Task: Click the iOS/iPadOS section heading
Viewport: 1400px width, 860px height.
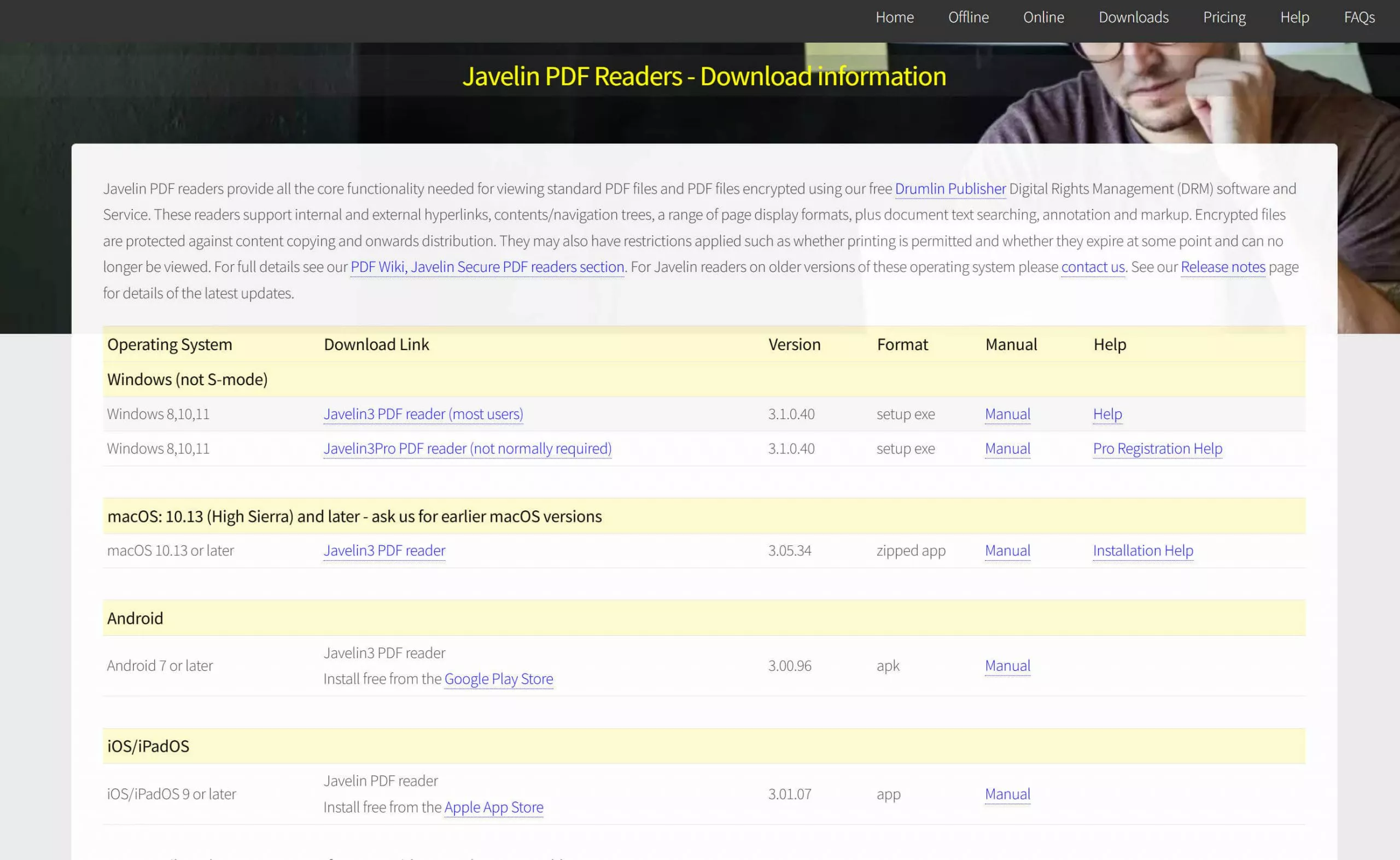Action: [148, 746]
